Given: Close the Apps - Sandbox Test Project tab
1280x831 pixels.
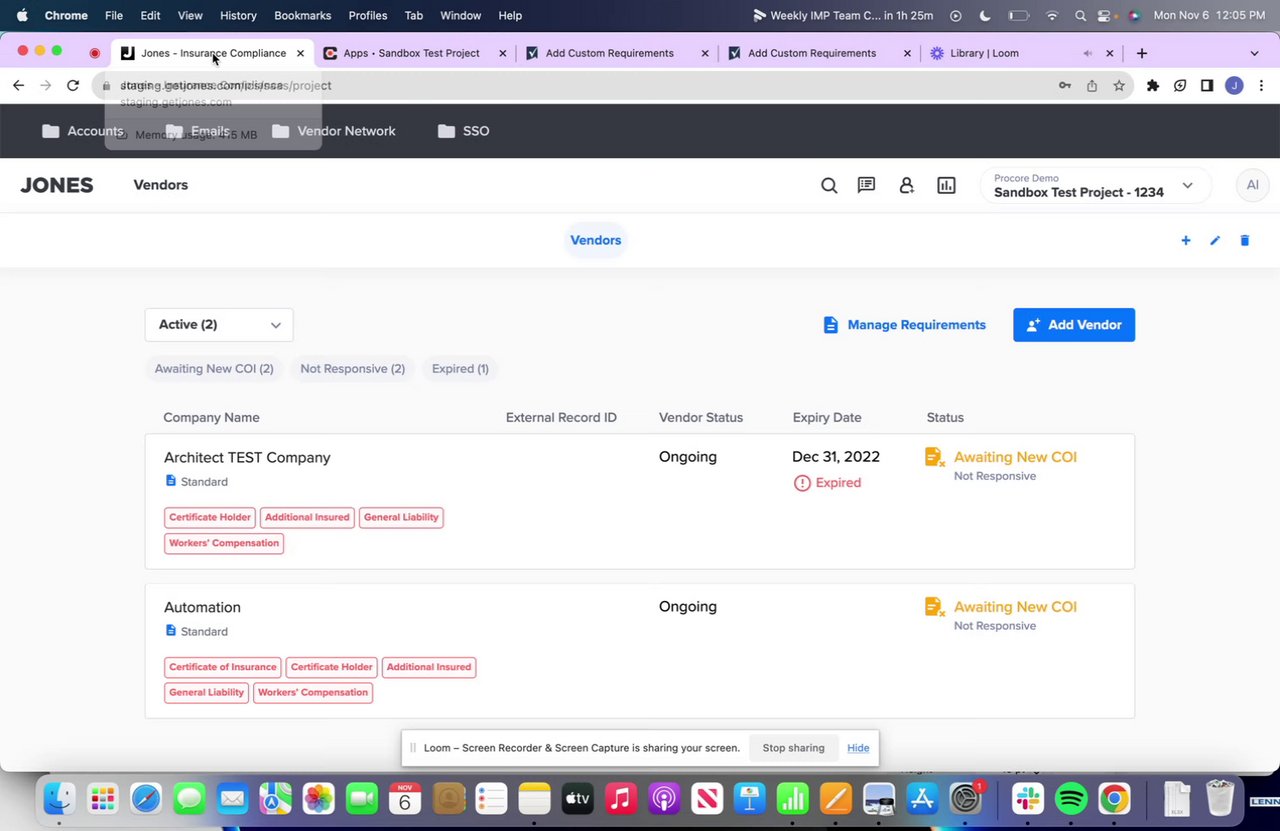Looking at the screenshot, I should 503,53.
